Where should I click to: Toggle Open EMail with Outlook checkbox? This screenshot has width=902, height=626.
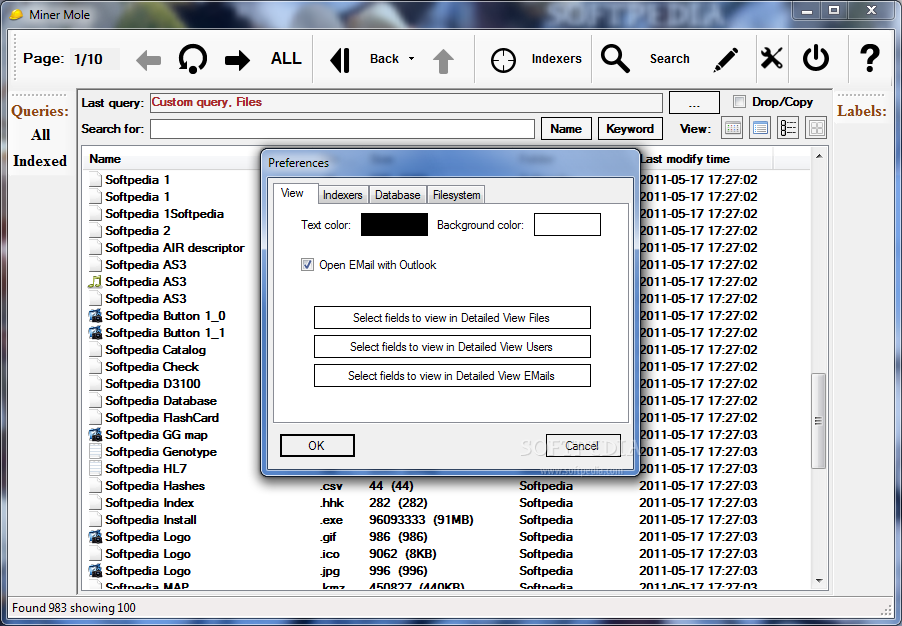click(x=307, y=265)
